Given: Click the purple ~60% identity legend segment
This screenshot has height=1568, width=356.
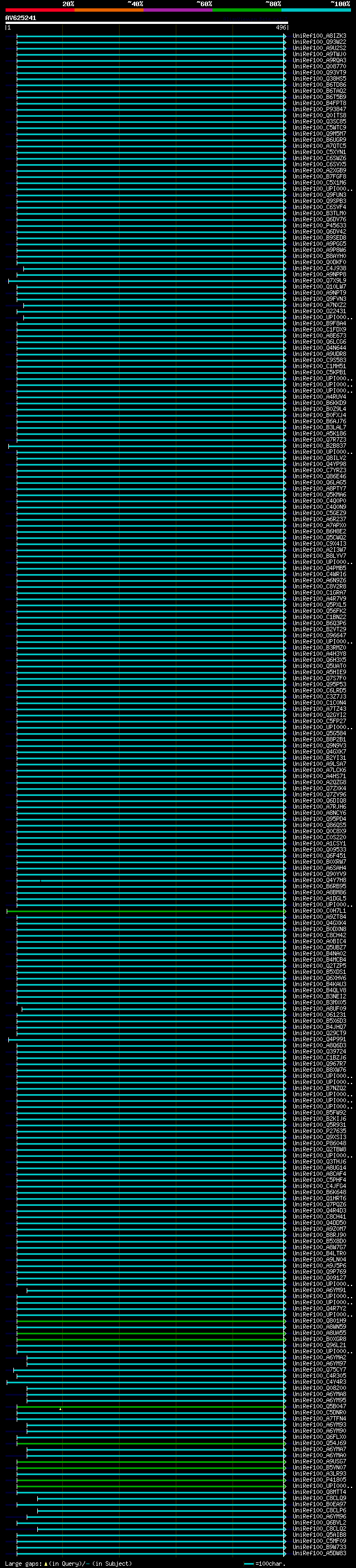Looking at the screenshot, I should (x=179, y=10).
